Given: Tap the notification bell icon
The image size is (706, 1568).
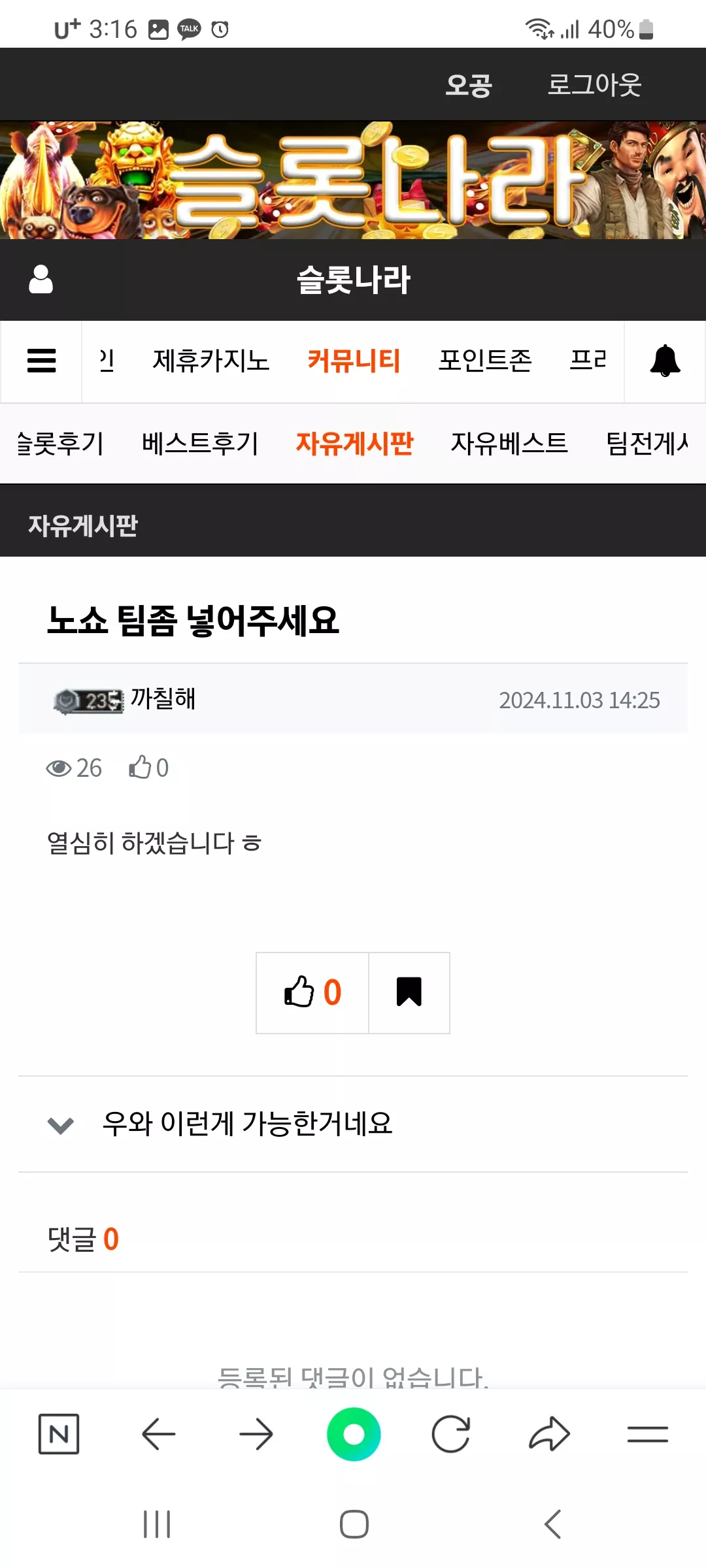Looking at the screenshot, I should tap(665, 361).
